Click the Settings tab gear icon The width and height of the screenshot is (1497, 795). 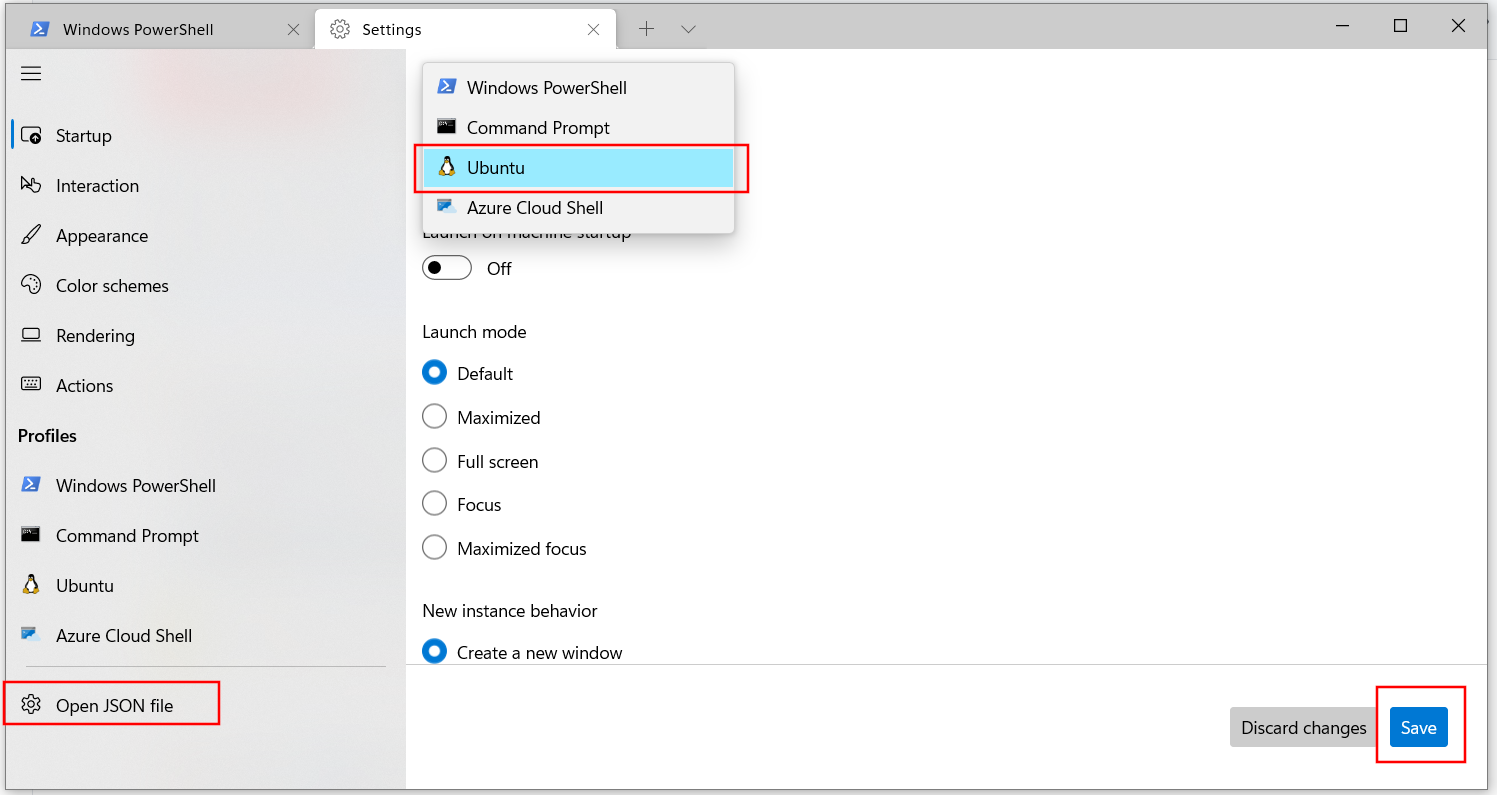click(340, 29)
